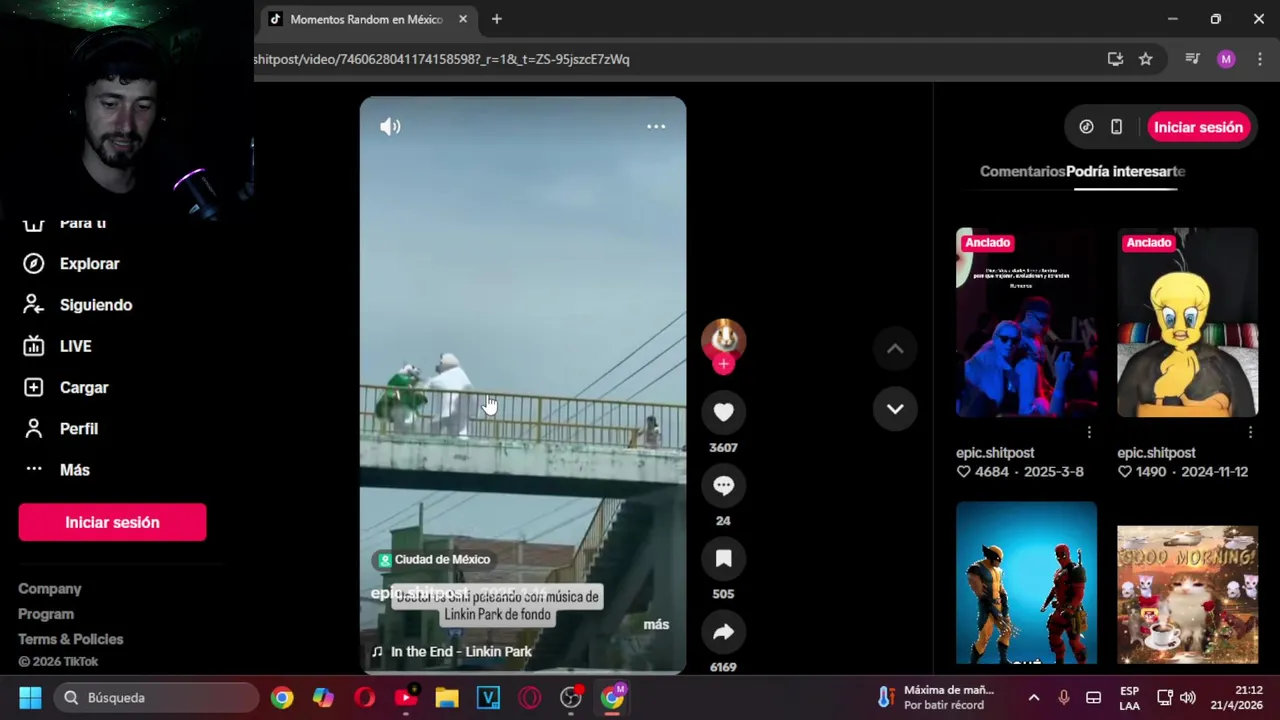1280x720 pixels.
Task: Close the Momentos Random en México tab
Action: tap(463, 19)
